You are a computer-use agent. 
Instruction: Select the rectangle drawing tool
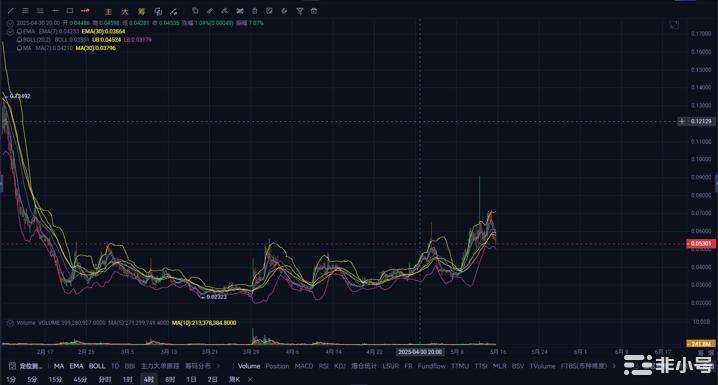coord(70,11)
